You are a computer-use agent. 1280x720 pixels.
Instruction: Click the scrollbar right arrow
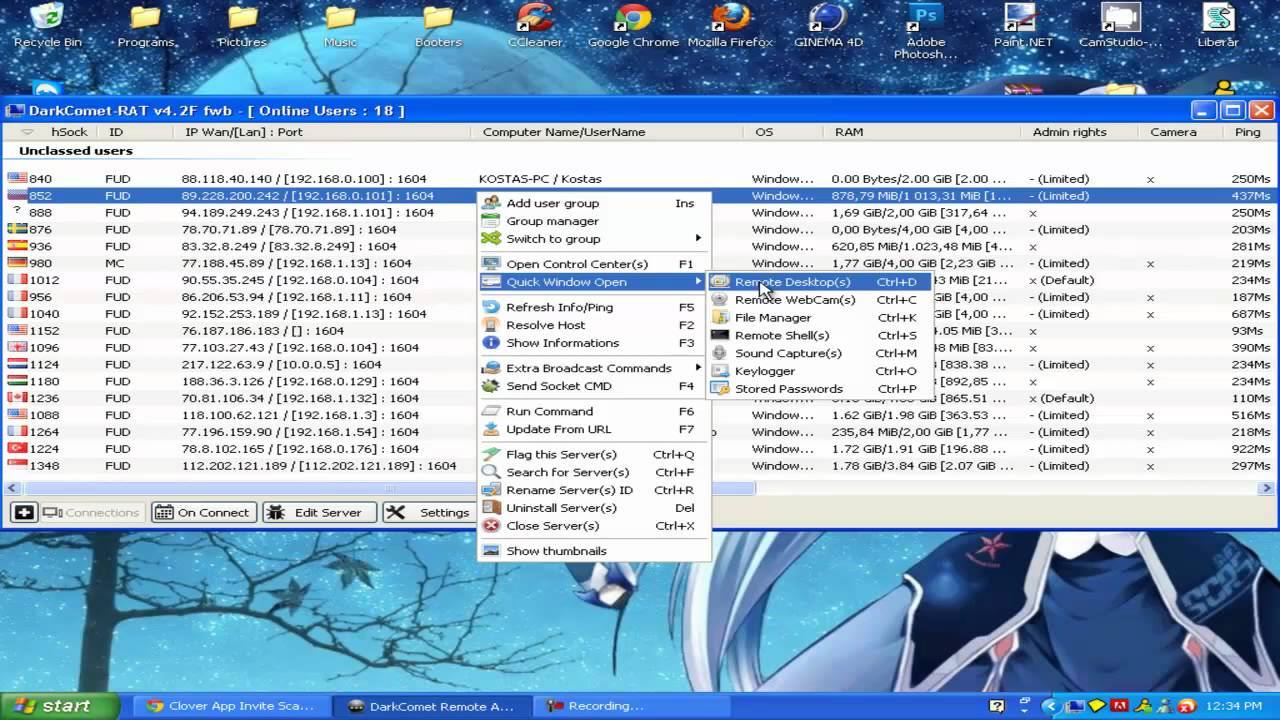pyautogui.click(x=1266, y=489)
